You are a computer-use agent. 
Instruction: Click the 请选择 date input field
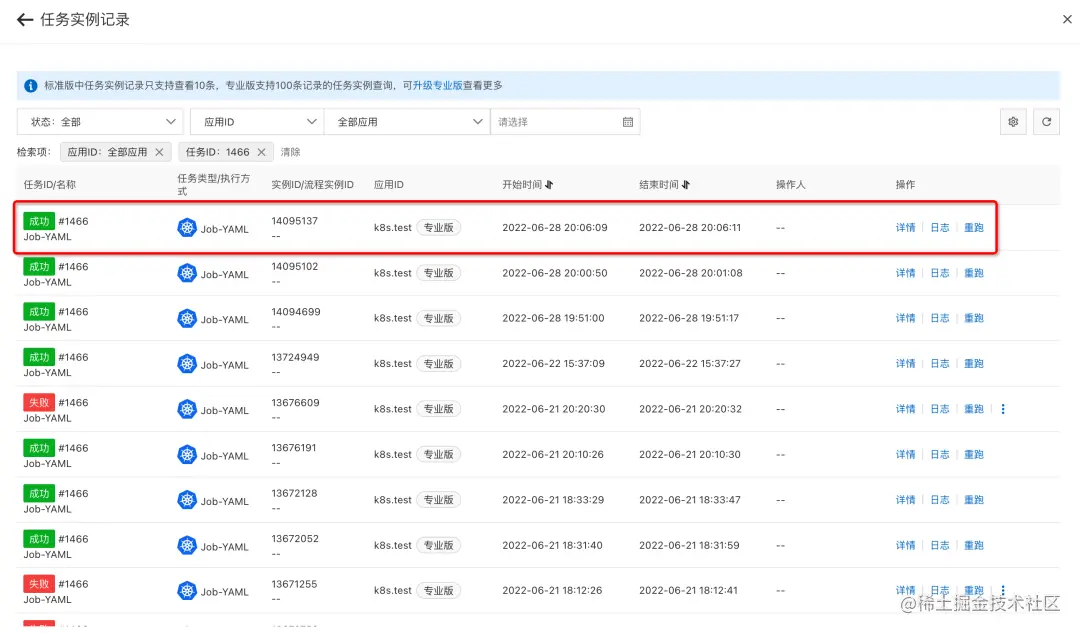(x=565, y=122)
